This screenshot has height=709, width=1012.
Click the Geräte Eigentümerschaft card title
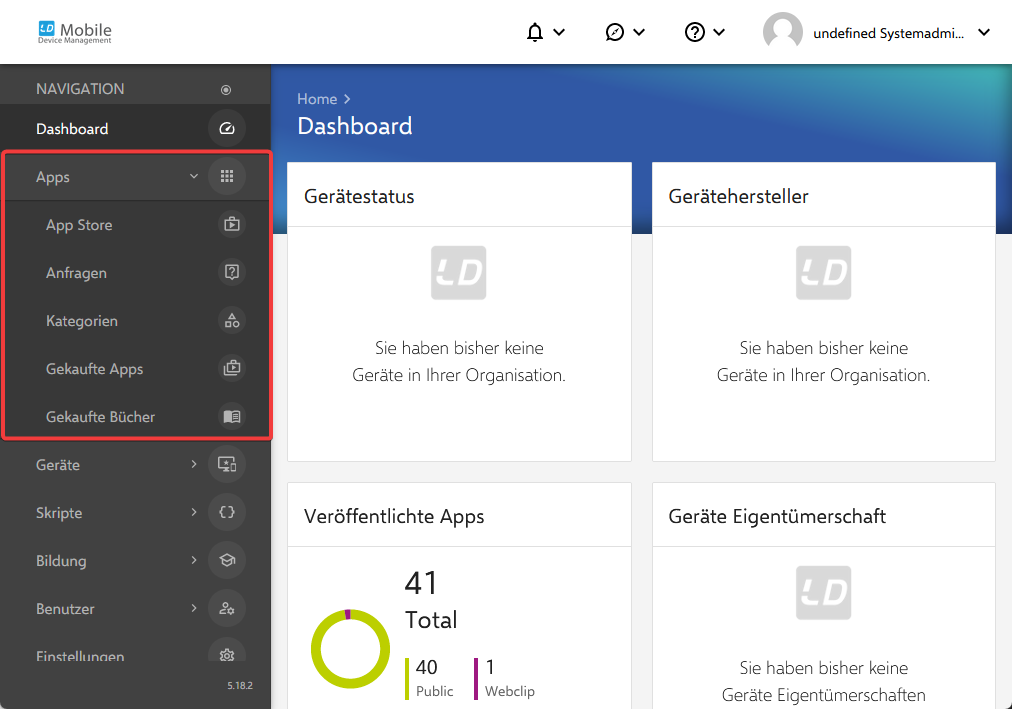tap(777, 516)
